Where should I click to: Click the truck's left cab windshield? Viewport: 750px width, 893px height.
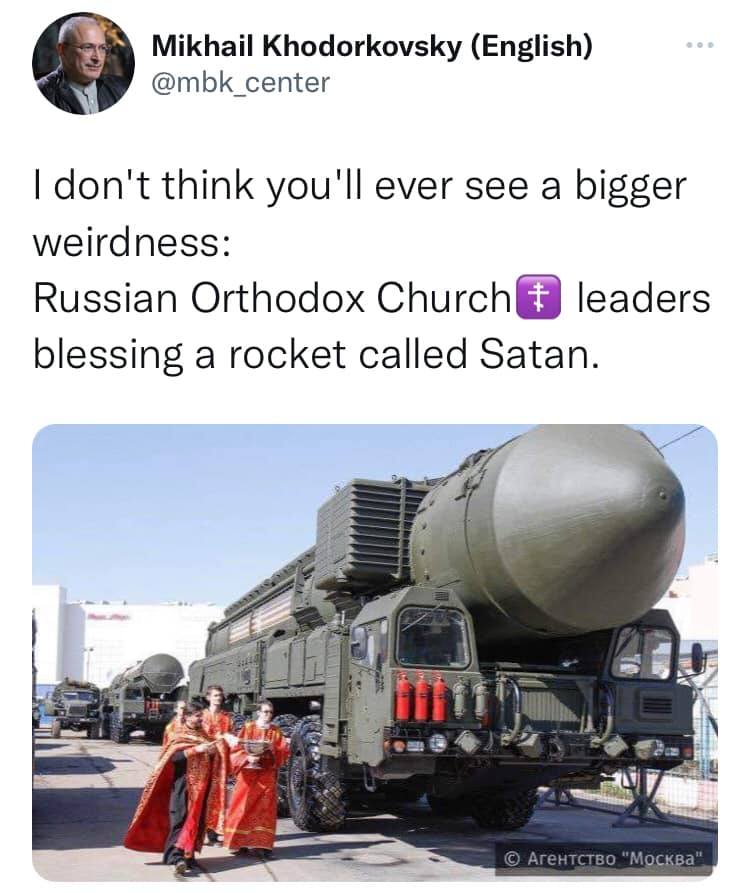click(x=433, y=637)
